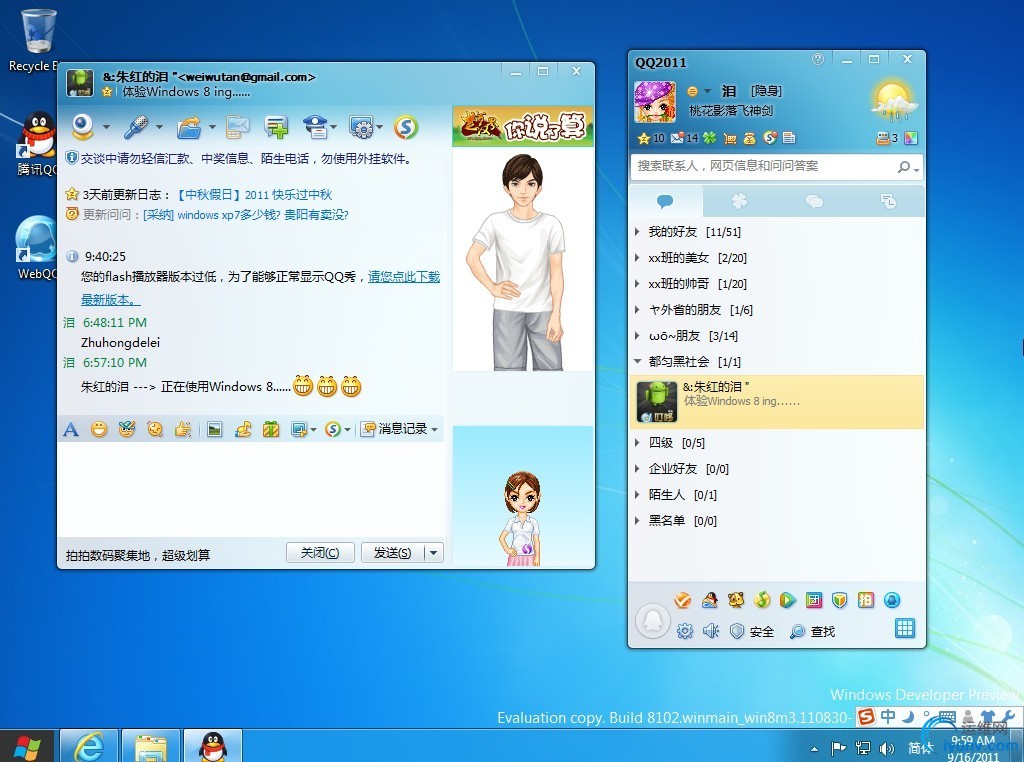Click the money bag wallet icon in QQ2011
The image size is (1024, 762).
(x=750, y=138)
